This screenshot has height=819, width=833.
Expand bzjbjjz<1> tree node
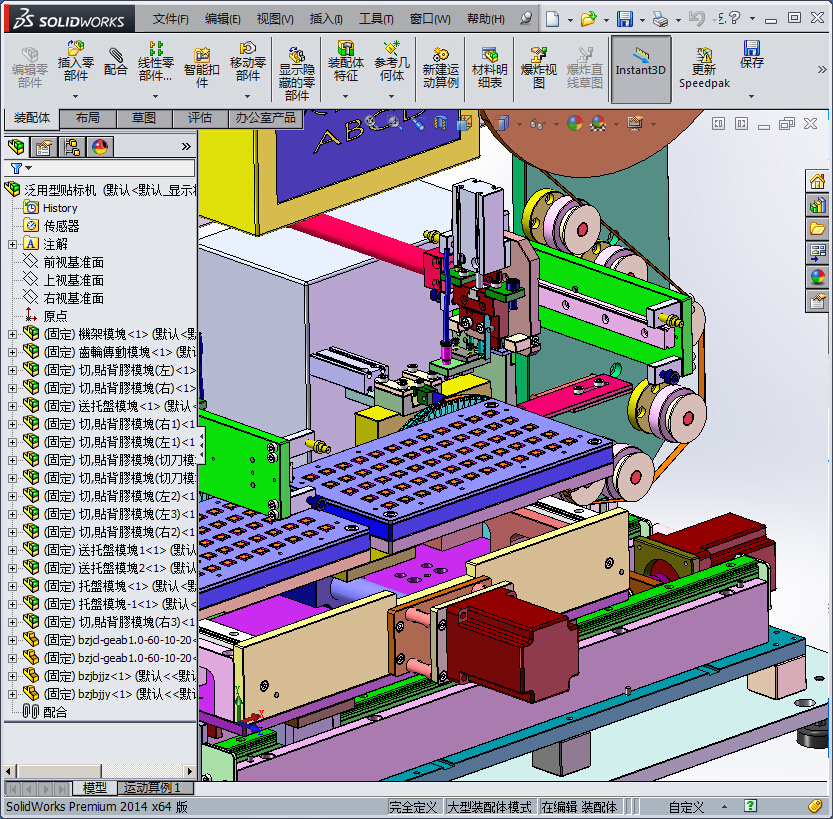pyautogui.click(x=12, y=676)
